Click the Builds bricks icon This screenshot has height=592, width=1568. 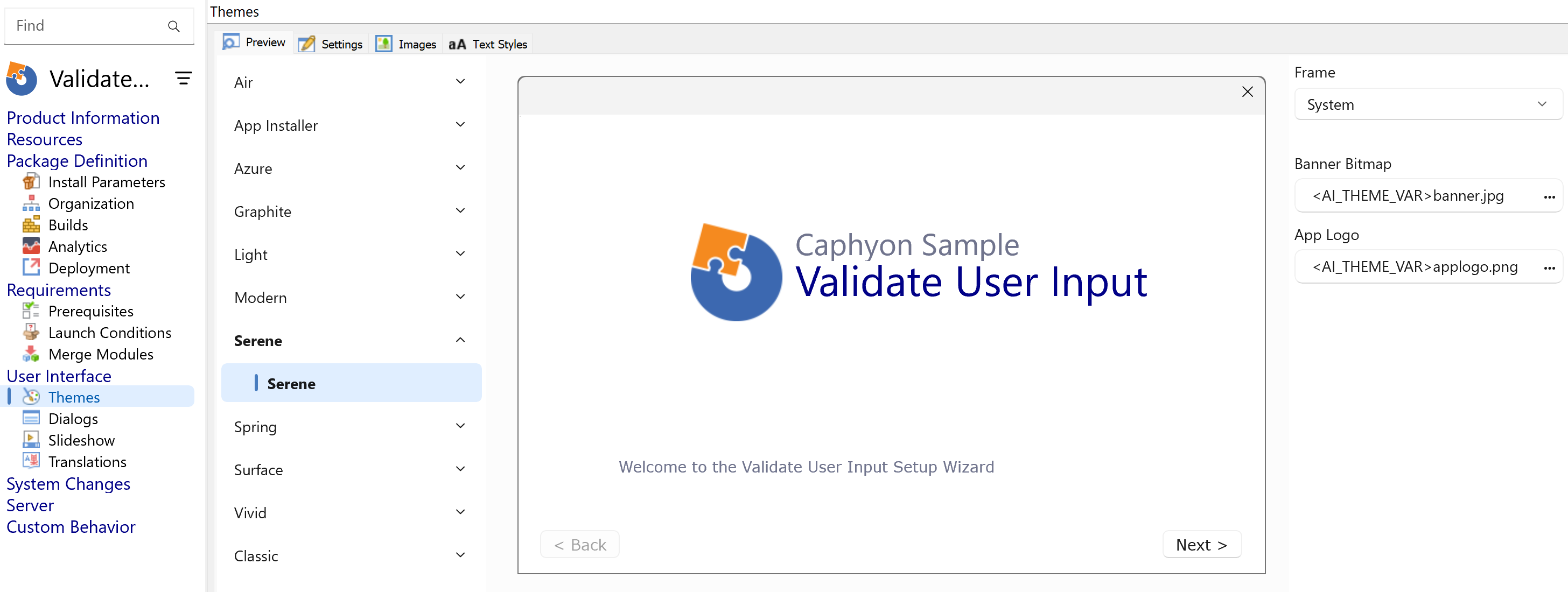pos(31,224)
